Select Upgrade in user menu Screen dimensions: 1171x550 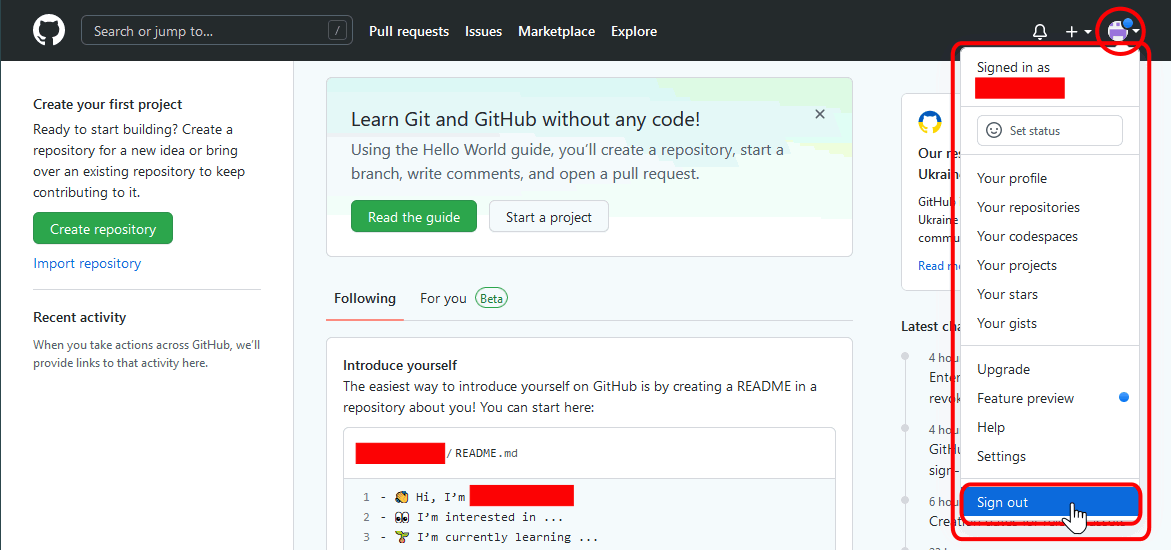pyautogui.click(x=1049, y=369)
